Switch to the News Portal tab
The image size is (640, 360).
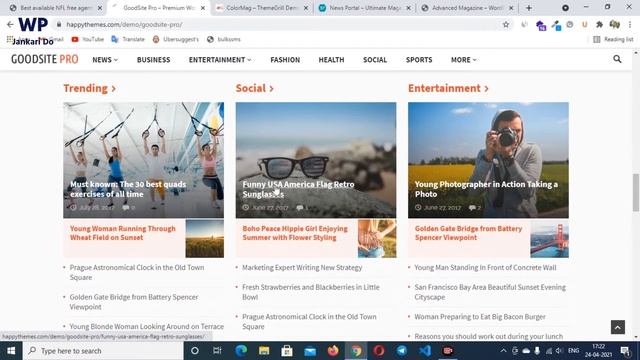(364, 8)
